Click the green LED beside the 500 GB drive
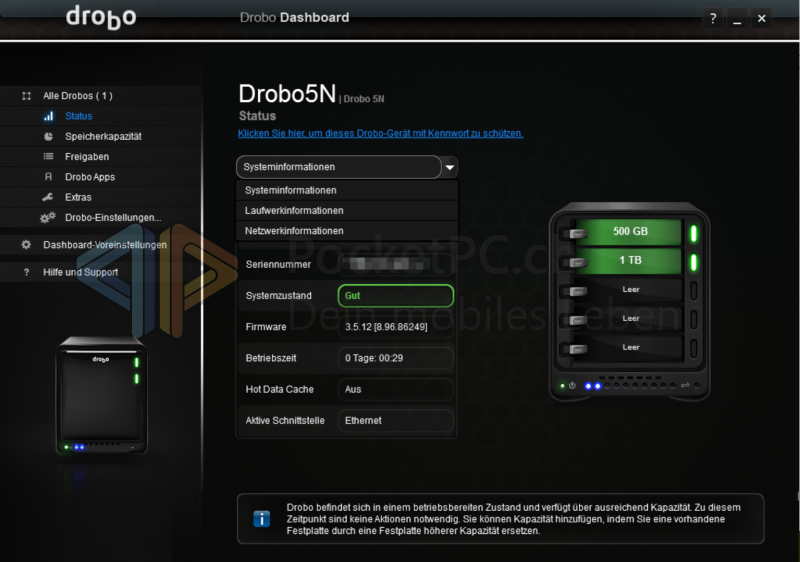This screenshot has height=562, width=800. tap(694, 234)
